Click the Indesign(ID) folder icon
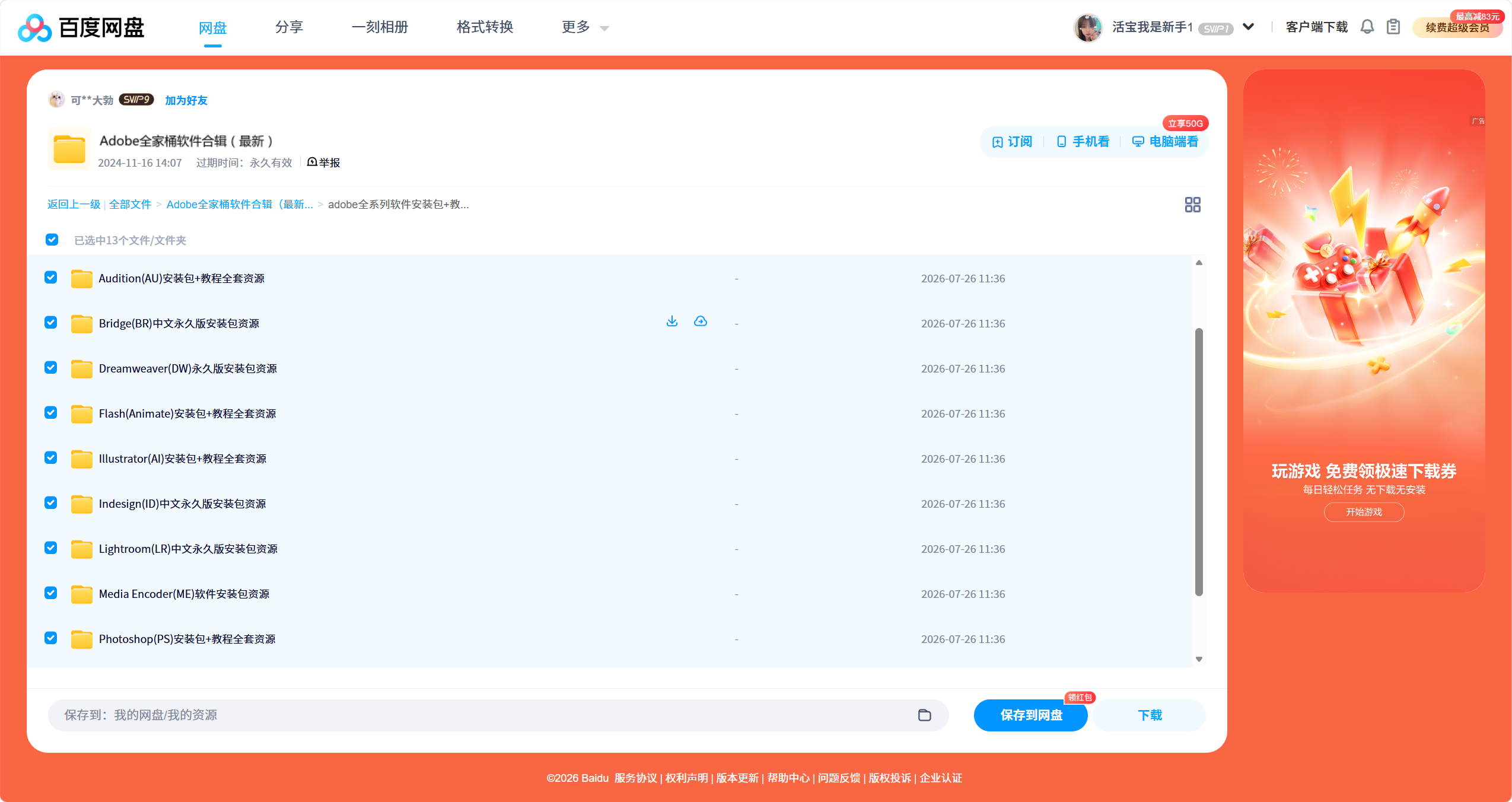Screen dimensions: 1512x802 (x=82, y=504)
